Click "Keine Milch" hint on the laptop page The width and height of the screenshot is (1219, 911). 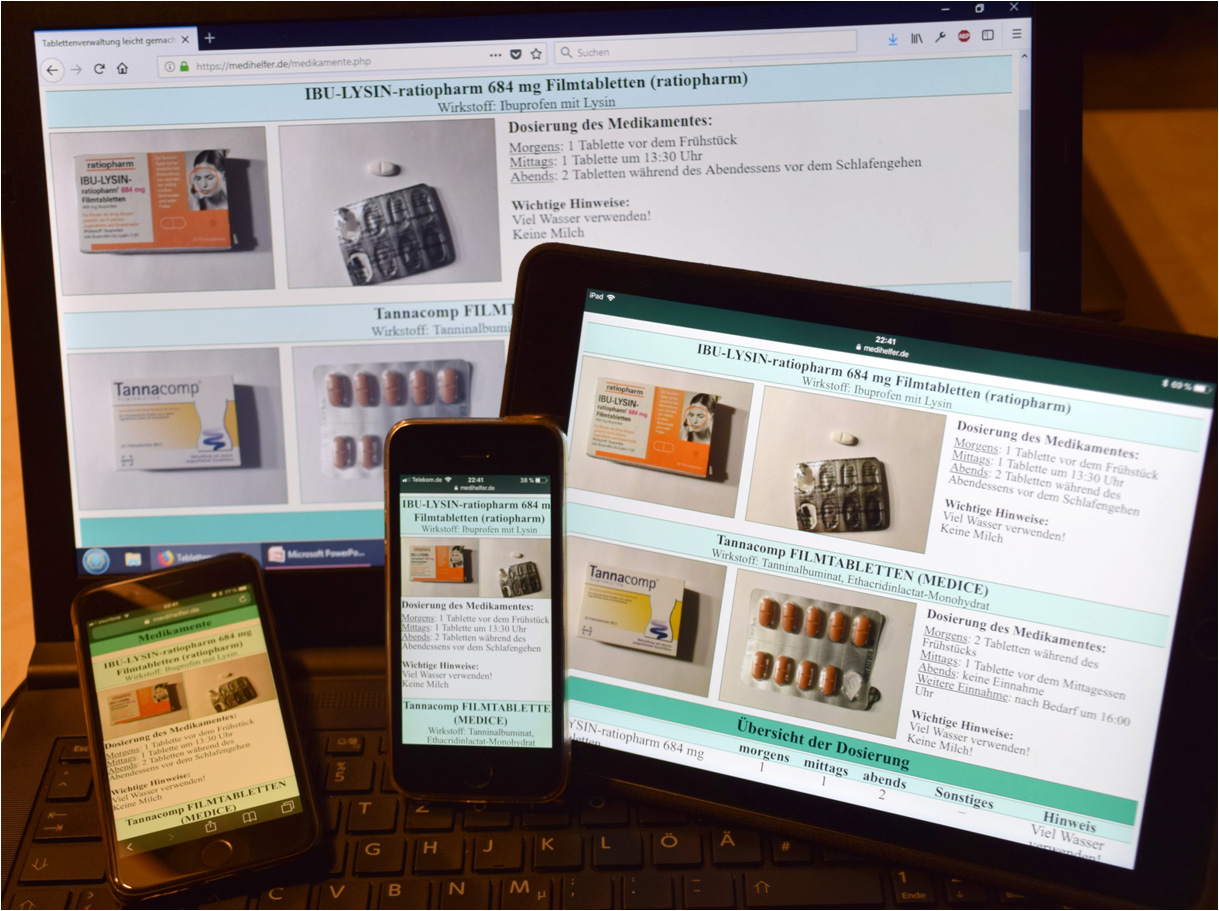(548, 232)
